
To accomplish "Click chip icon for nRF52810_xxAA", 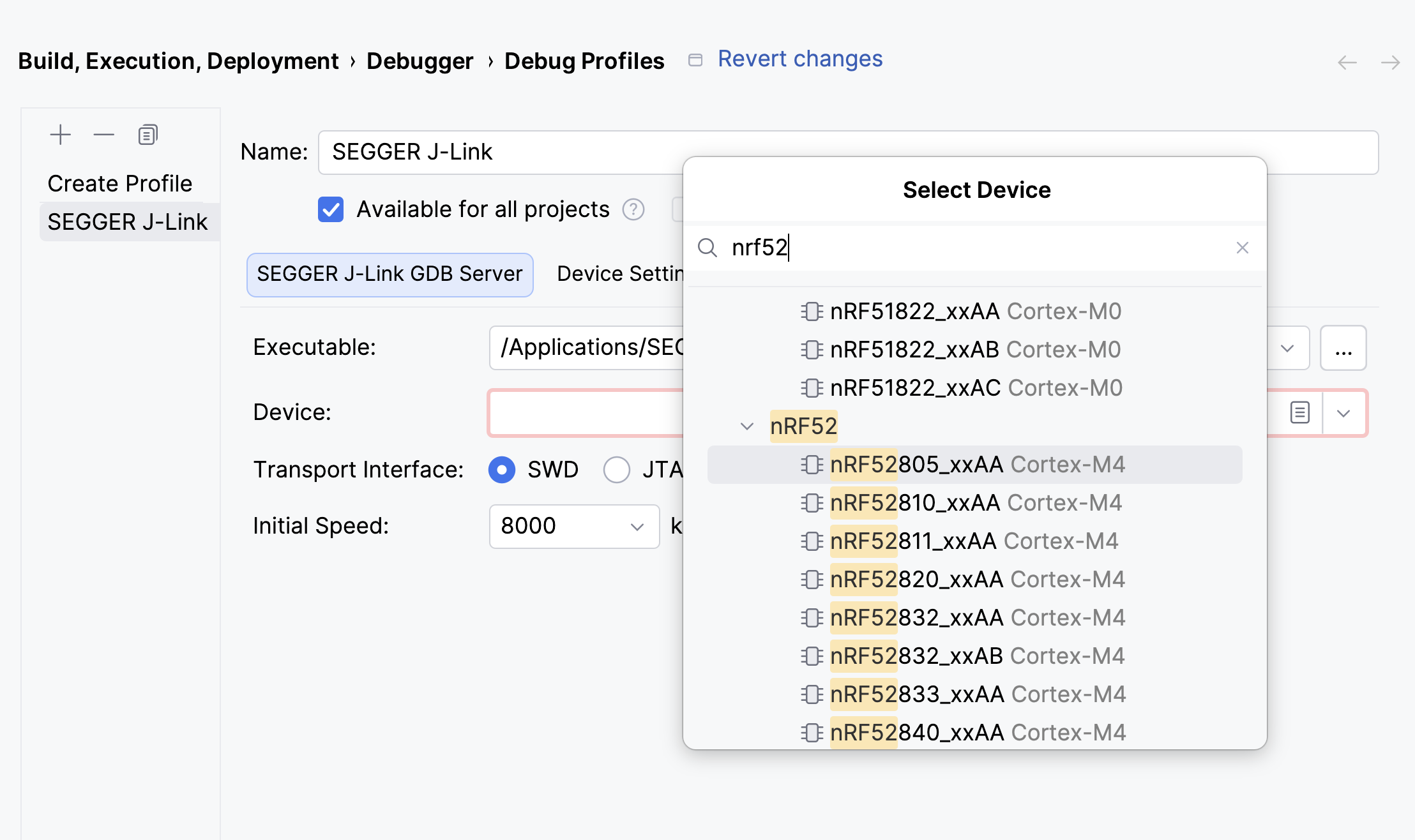I will 812,503.
